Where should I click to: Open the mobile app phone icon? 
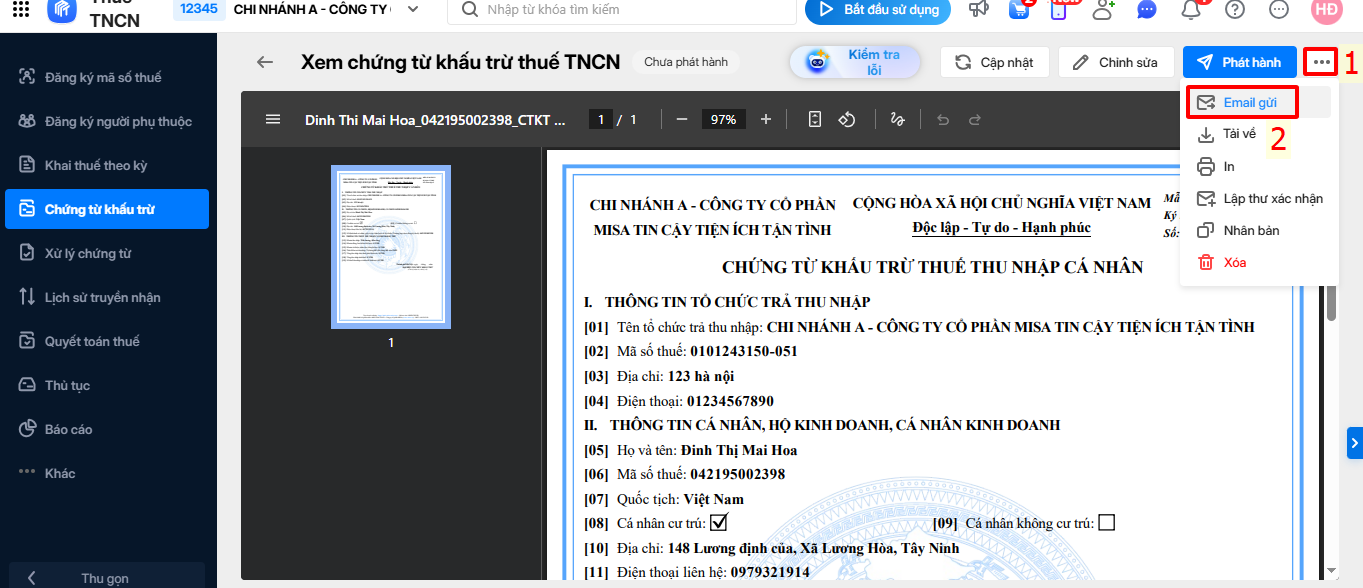tap(1060, 10)
